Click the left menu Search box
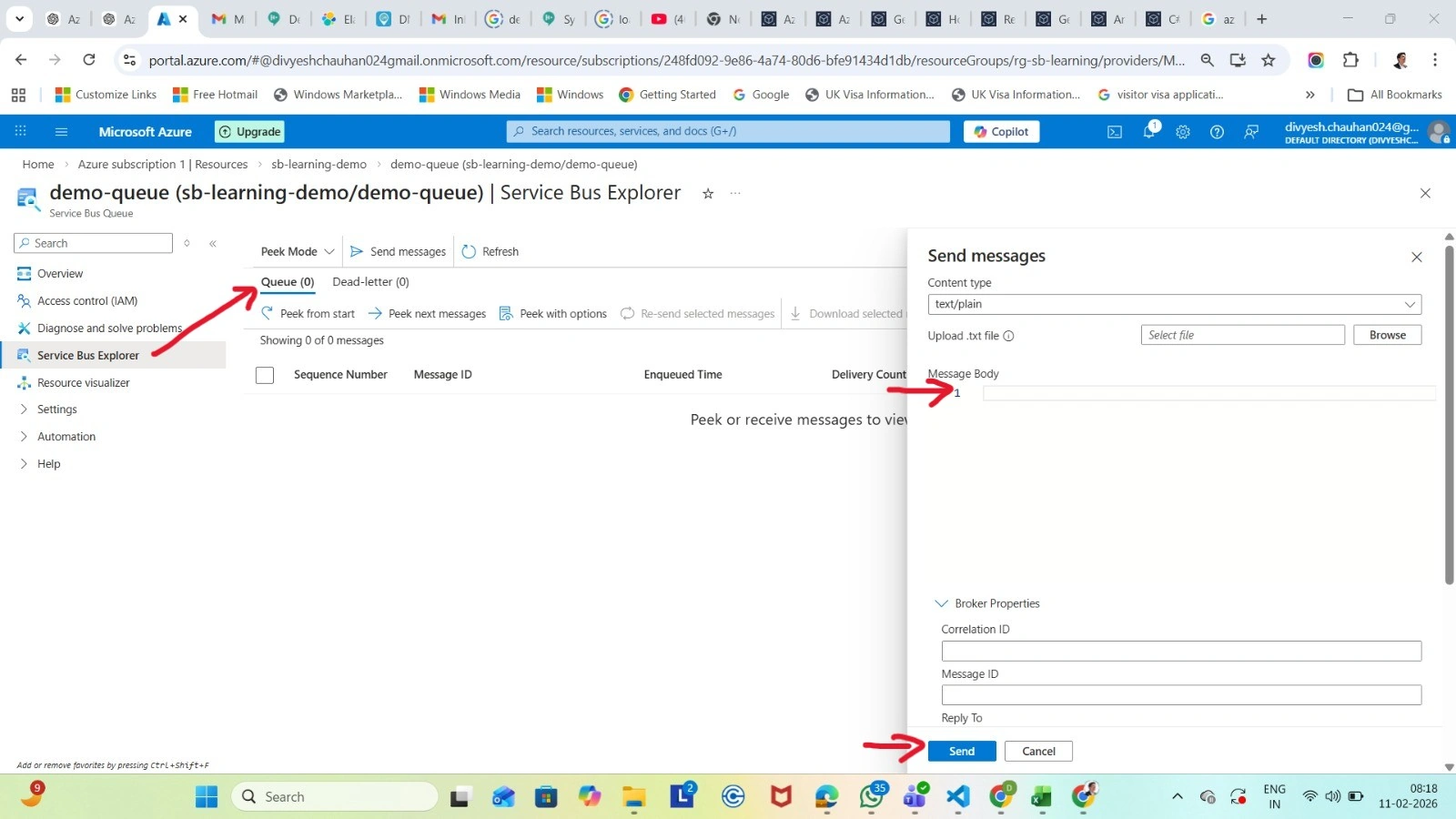Screen dimensions: 1456x819 click(x=93, y=244)
